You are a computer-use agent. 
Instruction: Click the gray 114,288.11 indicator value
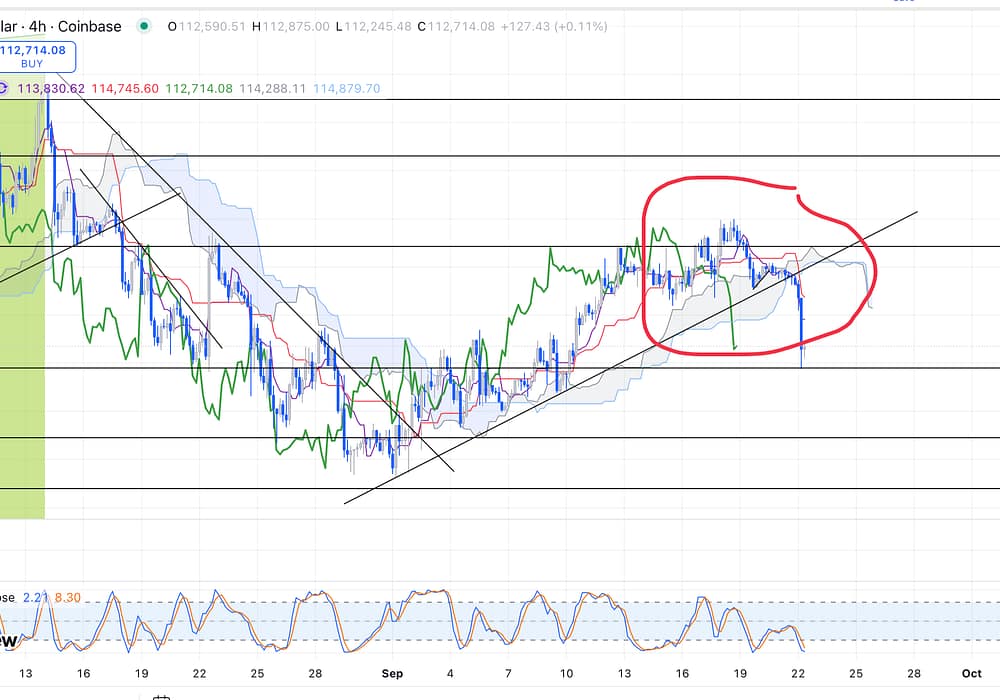(273, 89)
